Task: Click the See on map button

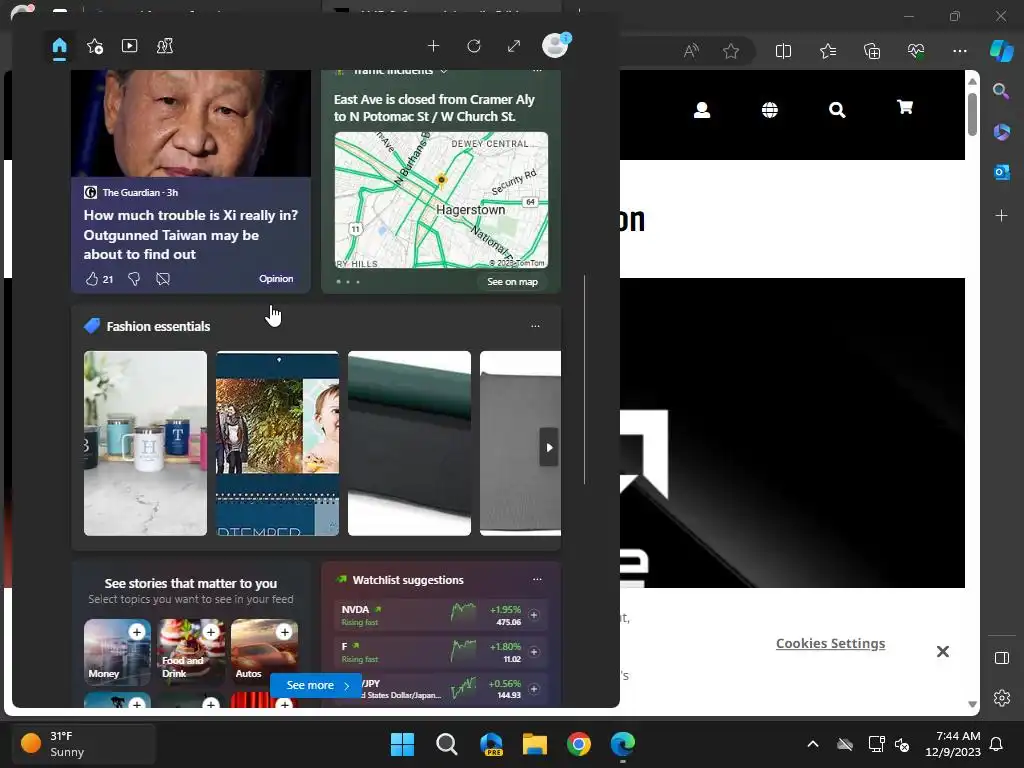Action: point(513,281)
